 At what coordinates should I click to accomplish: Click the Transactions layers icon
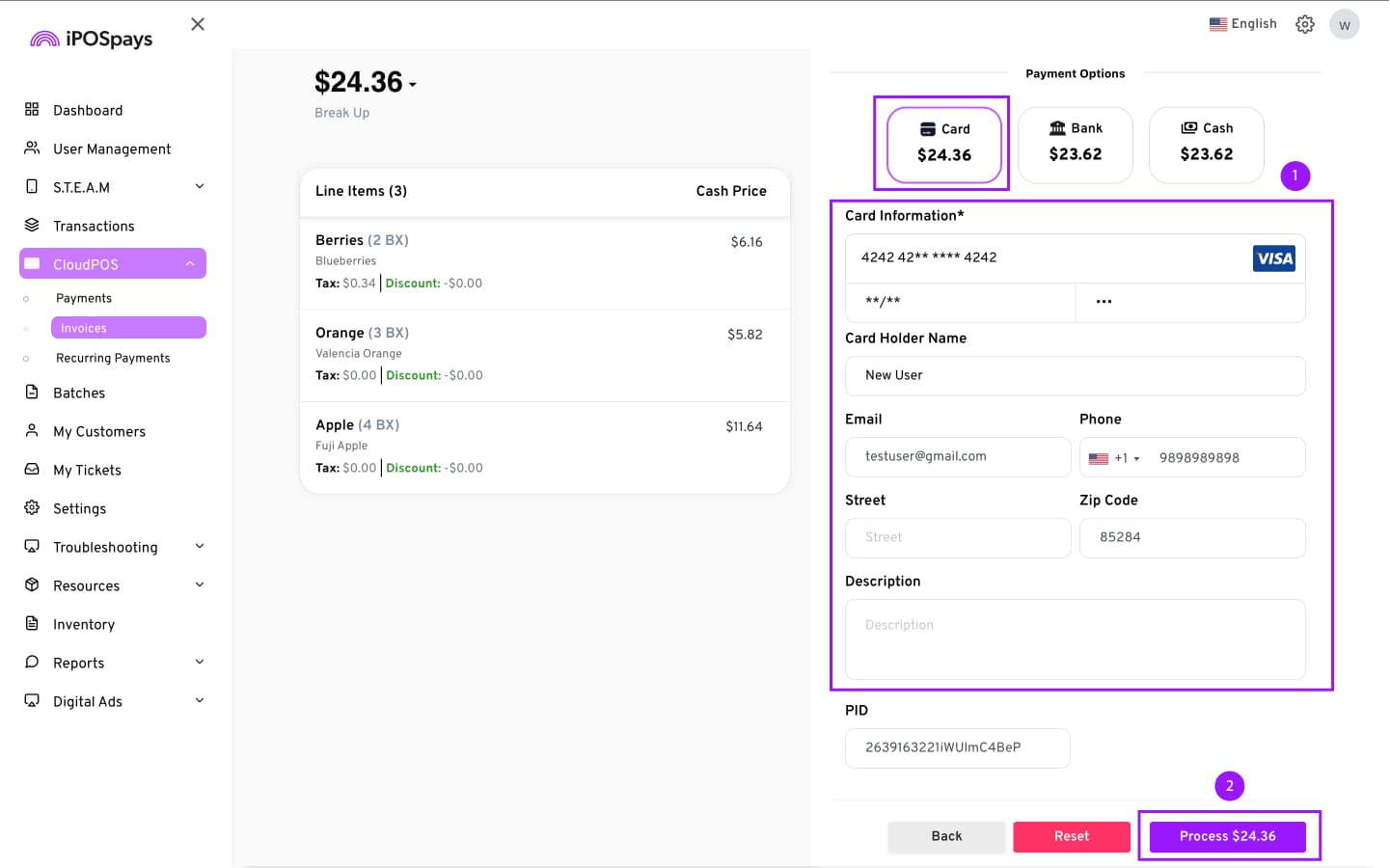[32, 226]
